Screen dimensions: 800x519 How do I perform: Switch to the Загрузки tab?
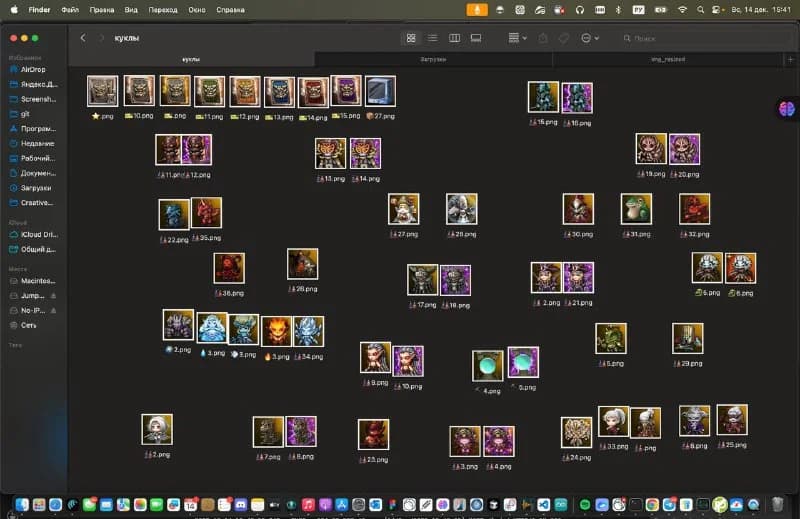[x=433, y=60]
